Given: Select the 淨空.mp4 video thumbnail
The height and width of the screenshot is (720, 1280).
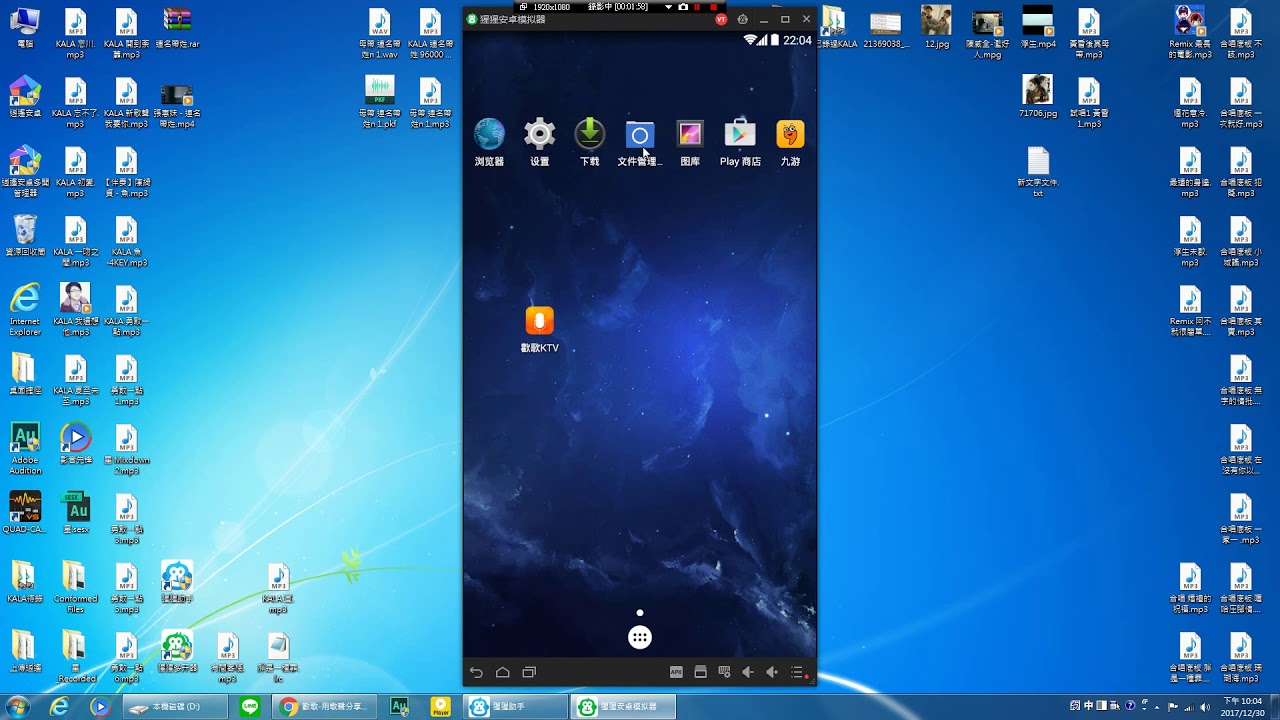Looking at the screenshot, I should tap(1038, 28).
